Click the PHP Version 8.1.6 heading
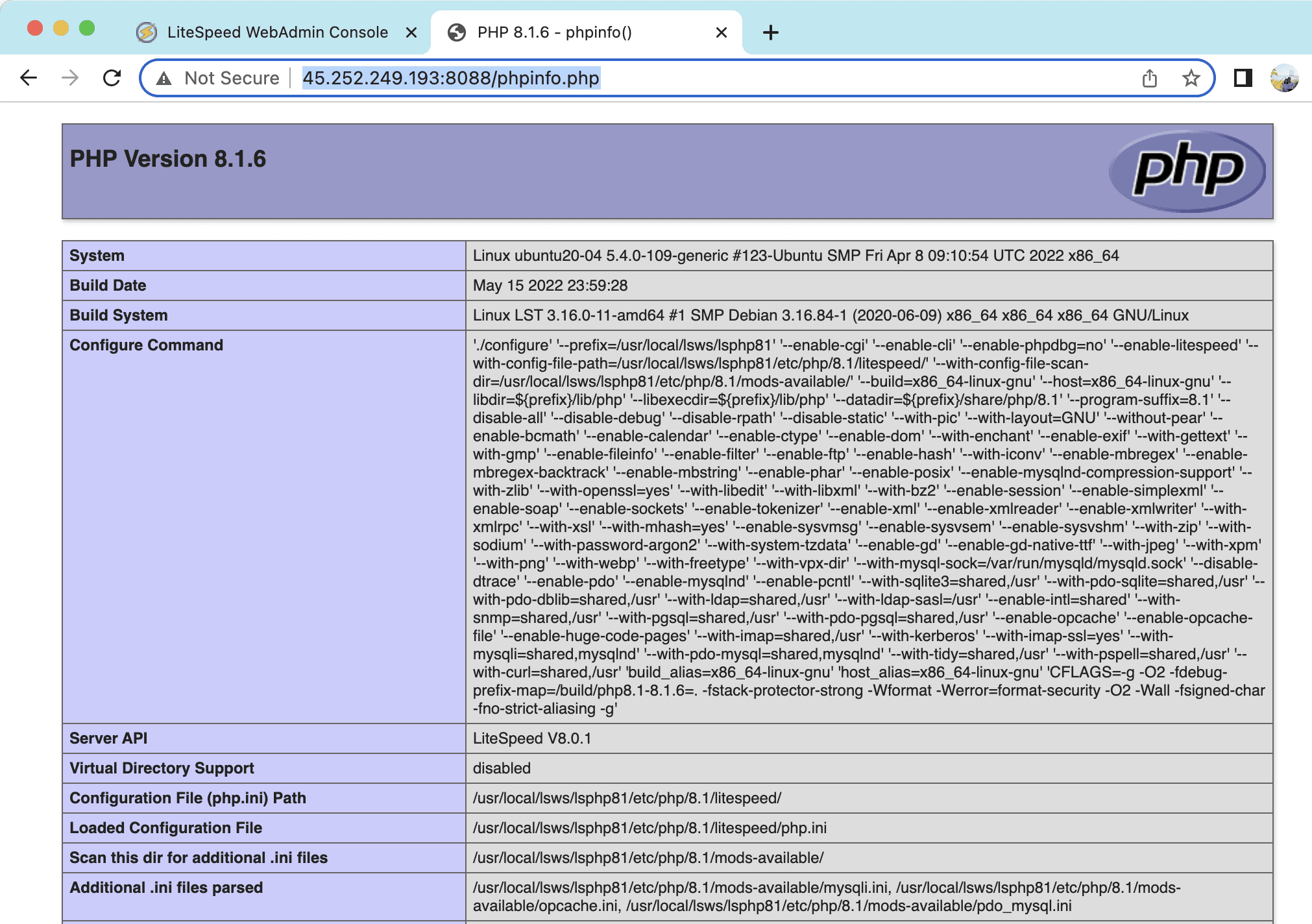The width and height of the screenshot is (1312, 924). 168,159
